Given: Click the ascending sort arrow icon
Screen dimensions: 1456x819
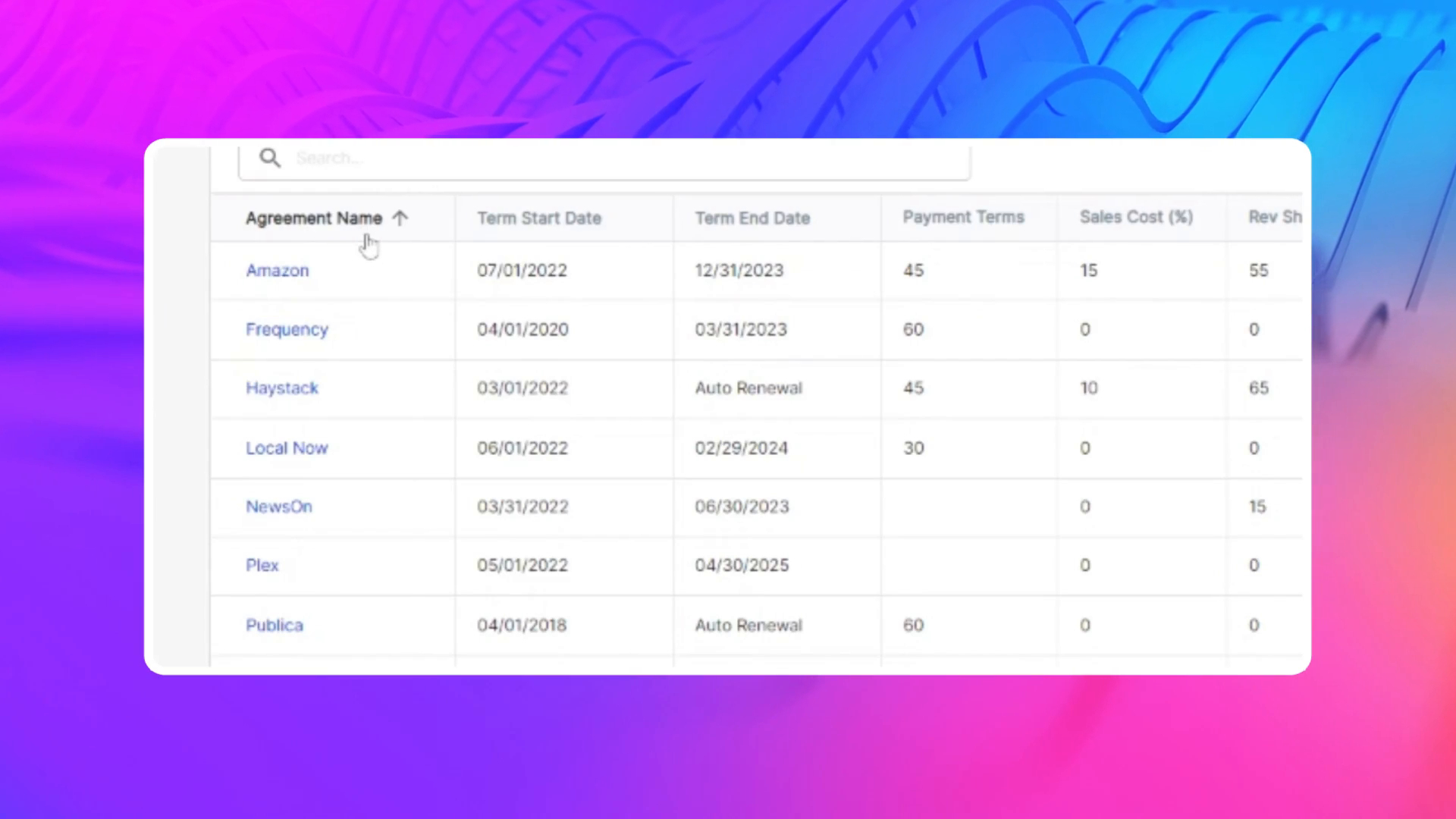Looking at the screenshot, I should (401, 218).
